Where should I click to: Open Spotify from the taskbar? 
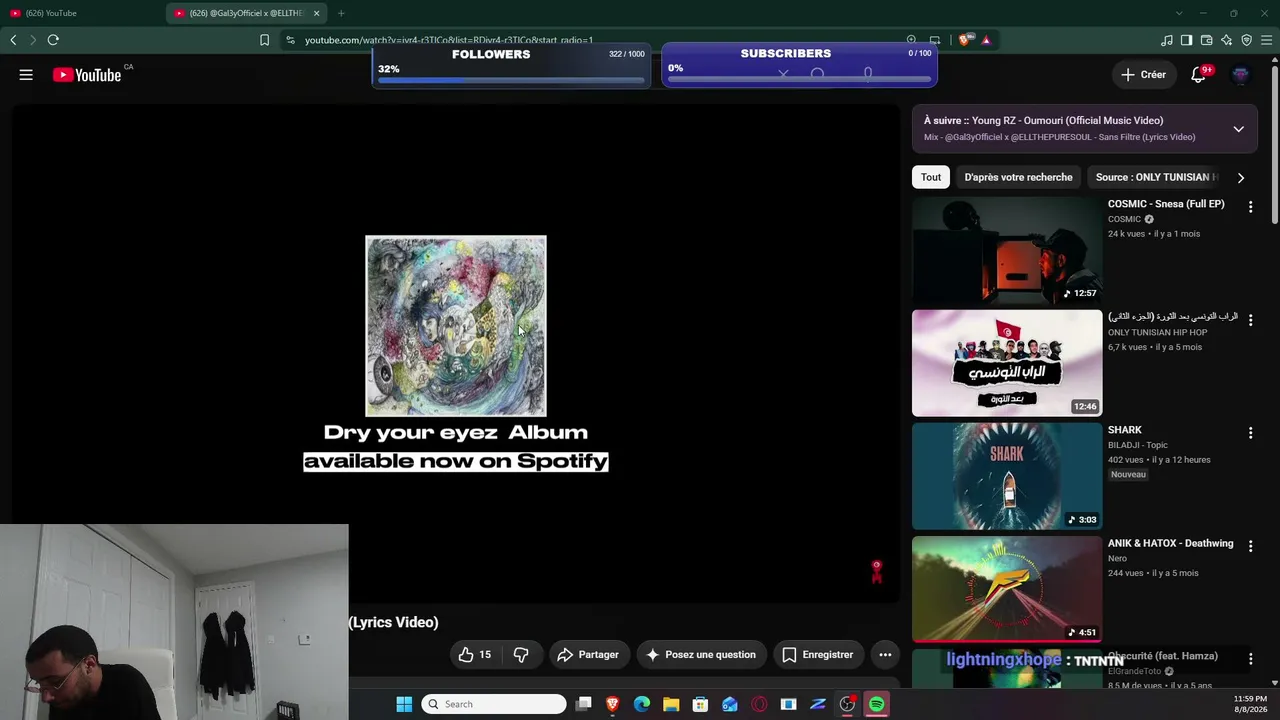[876, 704]
